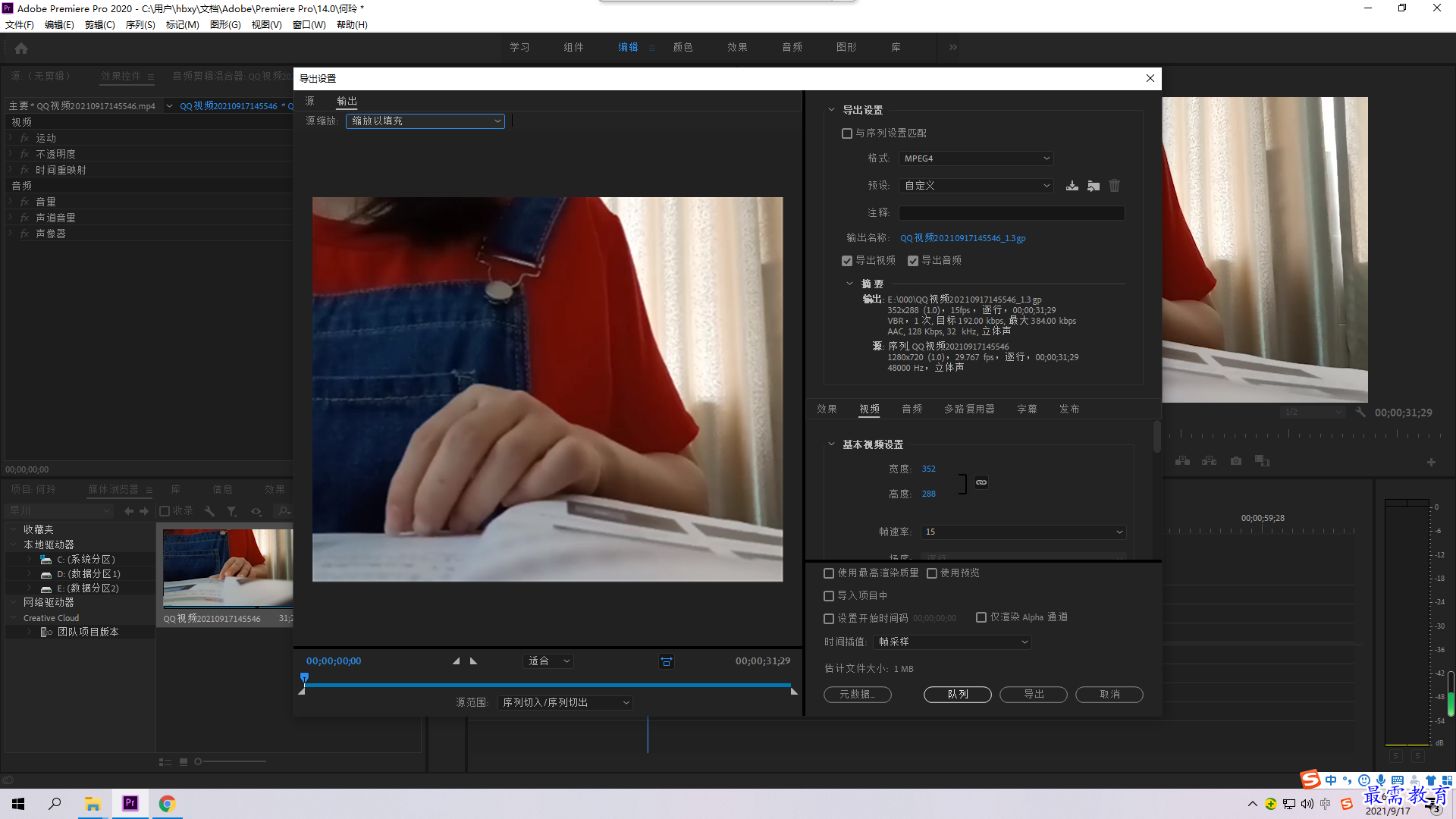Open Chrome from Windows taskbar
The image size is (1456, 819).
[167, 803]
